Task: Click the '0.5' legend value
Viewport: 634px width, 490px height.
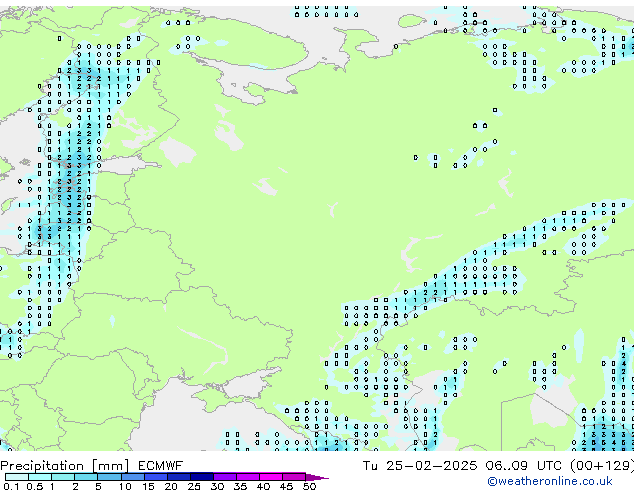Action: coord(35,486)
